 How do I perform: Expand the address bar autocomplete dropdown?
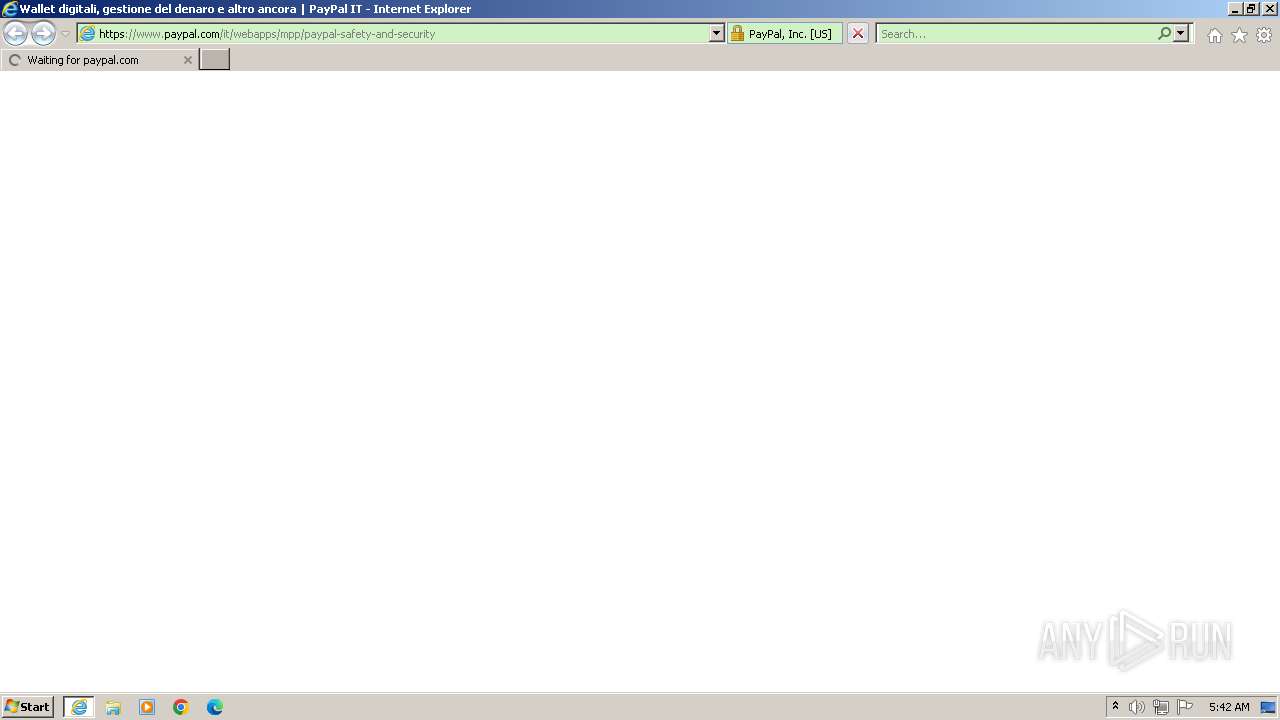click(716, 33)
